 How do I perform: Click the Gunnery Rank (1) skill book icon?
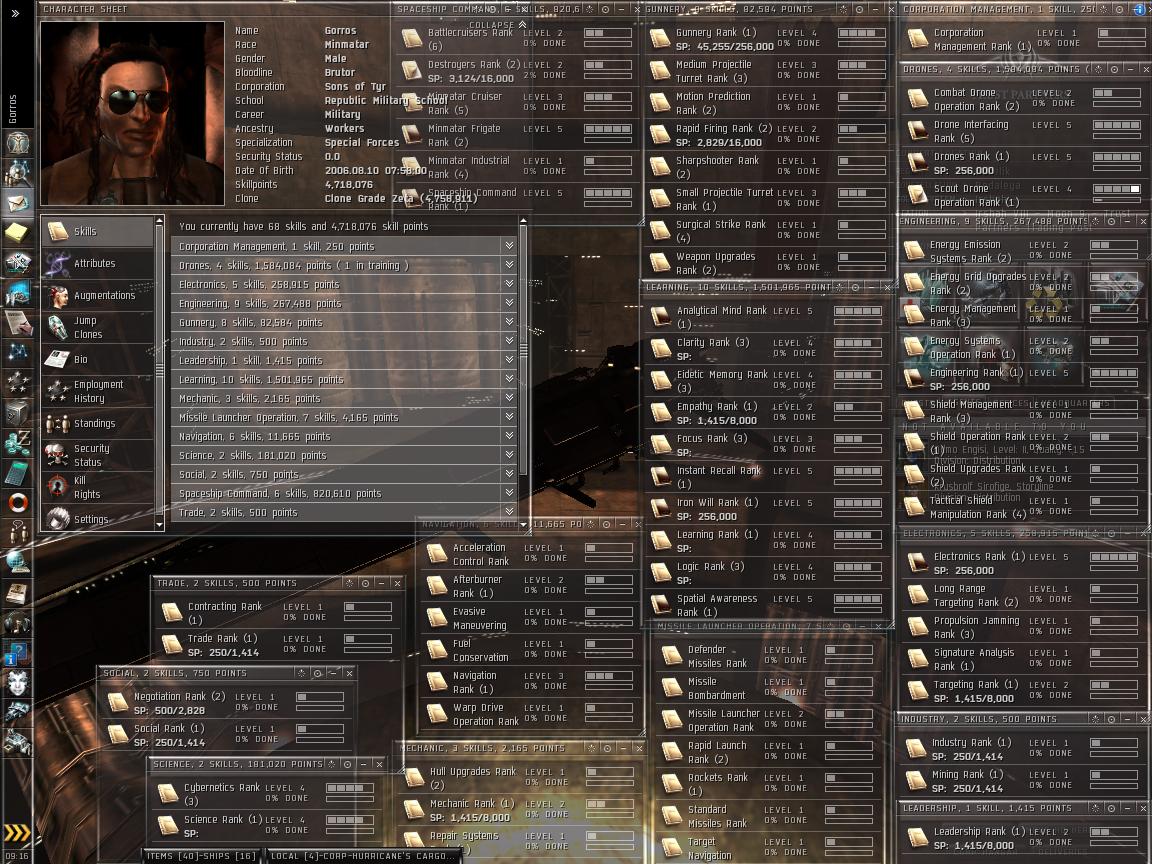click(x=660, y=38)
